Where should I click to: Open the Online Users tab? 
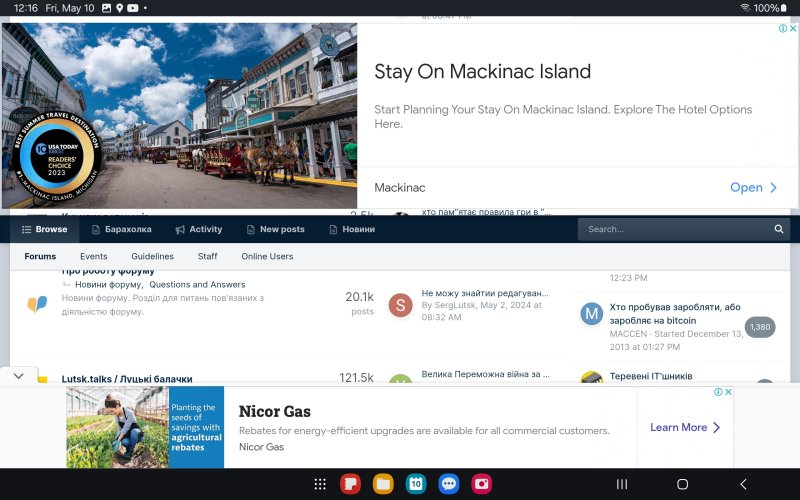click(x=267, y=257)
